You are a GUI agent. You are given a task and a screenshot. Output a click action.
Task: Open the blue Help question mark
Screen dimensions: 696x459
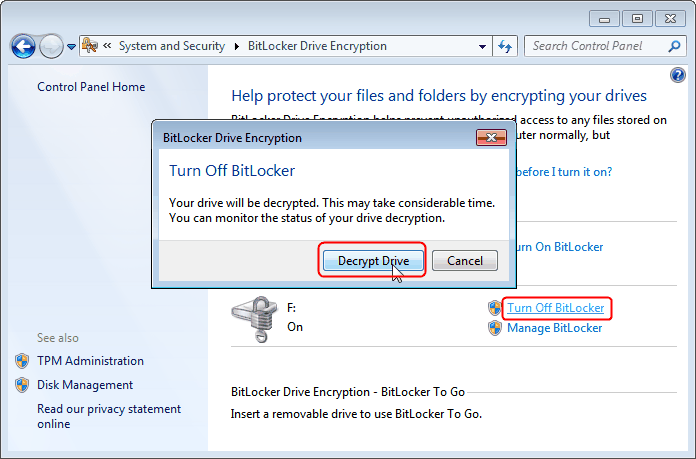pyautogui.click(x=678, y=75)
